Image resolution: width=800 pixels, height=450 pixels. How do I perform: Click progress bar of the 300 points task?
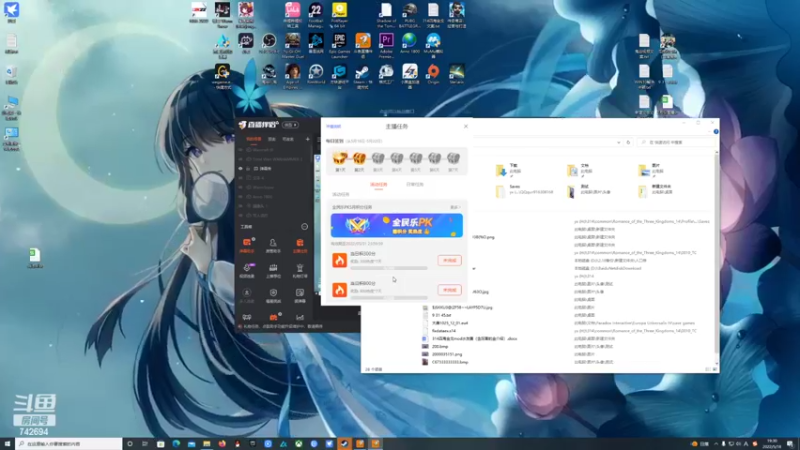pyautogui.click(x=389, y=268)
